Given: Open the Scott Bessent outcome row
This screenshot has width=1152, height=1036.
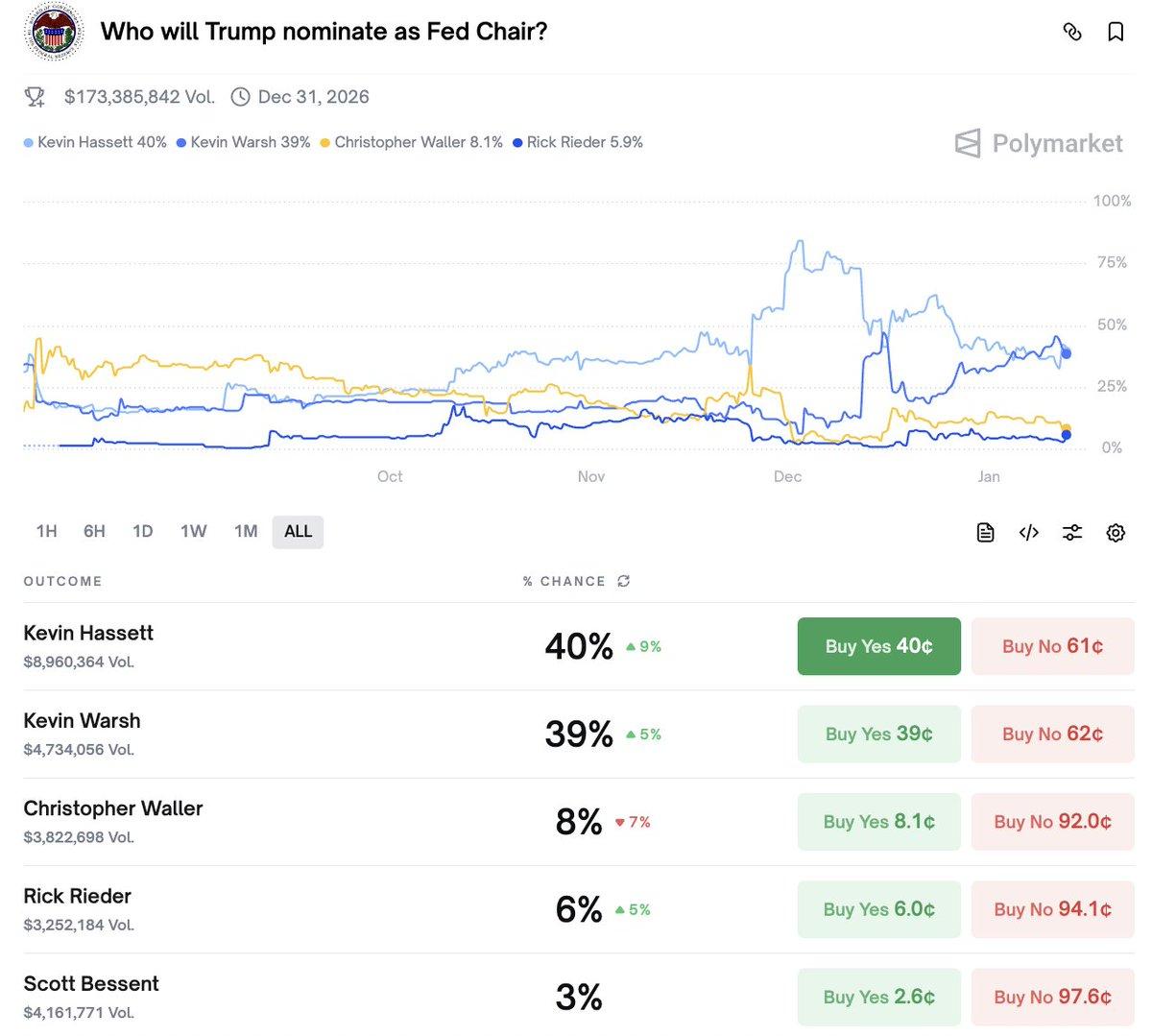Looking at the screenshot, I should pos(90,983).
